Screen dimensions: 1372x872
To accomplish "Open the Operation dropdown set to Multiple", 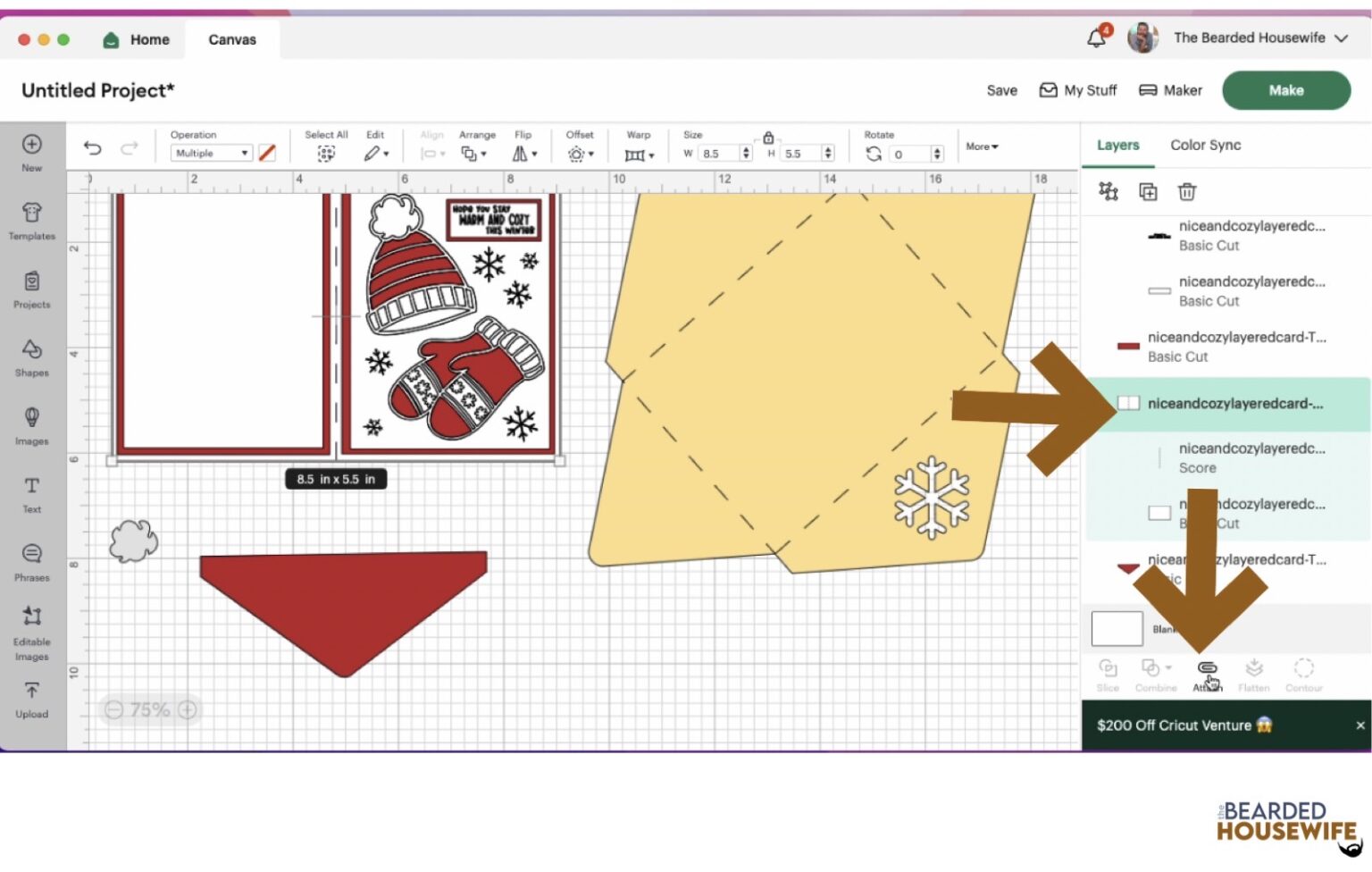I will tap(211, 154).
